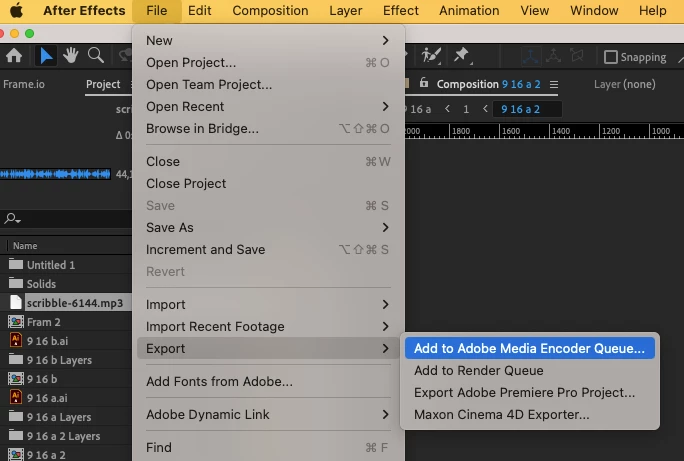The image size is (684, 461).
Task: Open the View menu
Action: pos(534,10)
